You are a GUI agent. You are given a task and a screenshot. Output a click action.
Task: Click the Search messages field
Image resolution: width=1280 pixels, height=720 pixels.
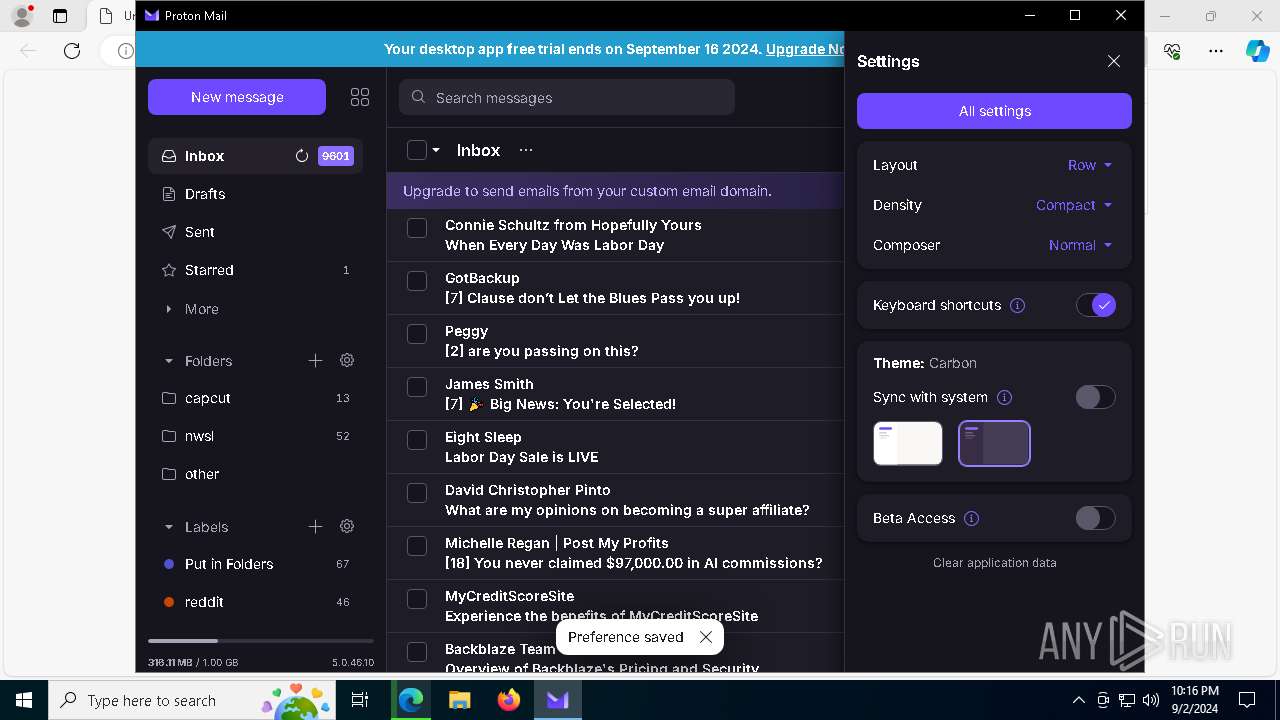coord(567,98)
